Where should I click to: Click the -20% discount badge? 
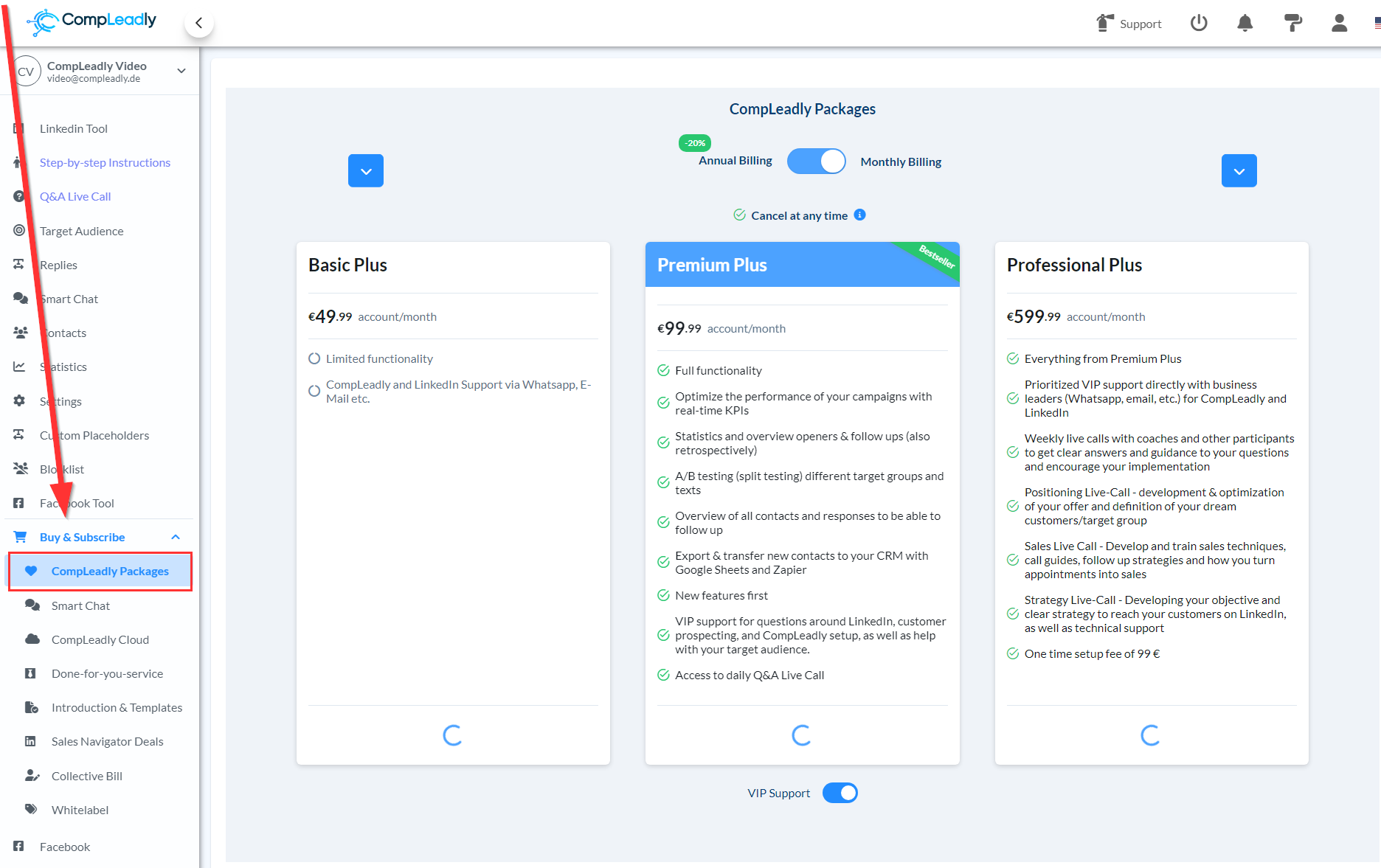pyautogui.click(x=695, y=143)
